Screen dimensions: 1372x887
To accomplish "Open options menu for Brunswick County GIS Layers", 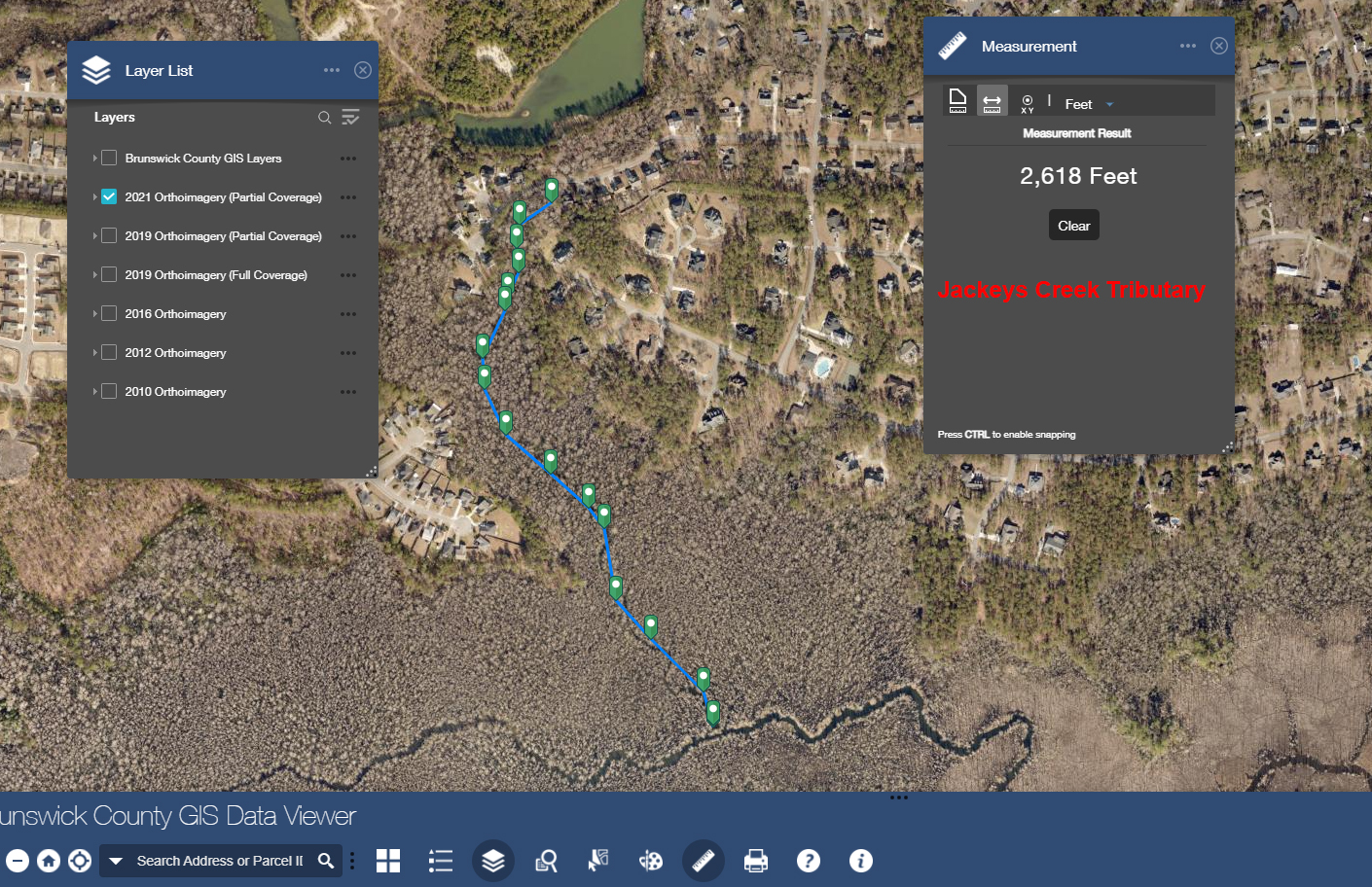I will click(x=348, y=159).
